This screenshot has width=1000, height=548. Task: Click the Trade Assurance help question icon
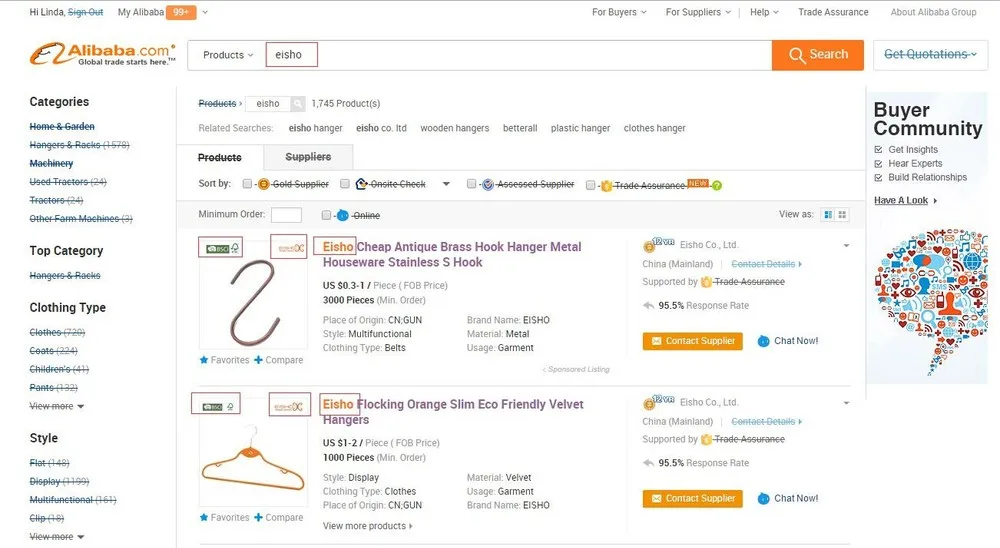[x=716, y=185]
